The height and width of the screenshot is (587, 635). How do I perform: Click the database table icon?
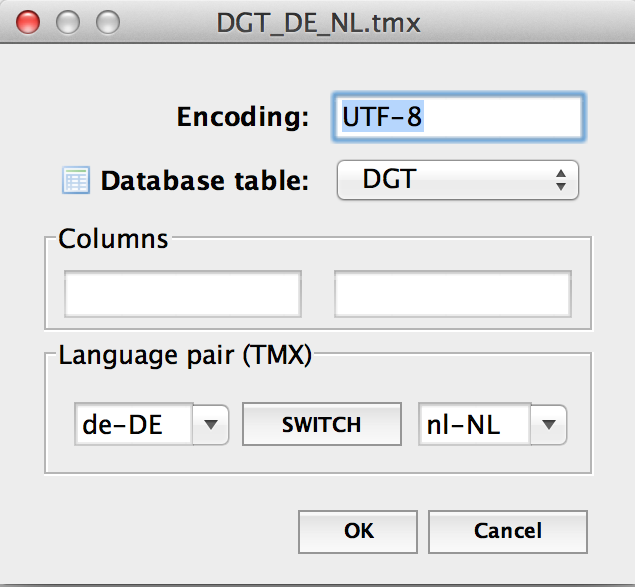click(76, 180)
